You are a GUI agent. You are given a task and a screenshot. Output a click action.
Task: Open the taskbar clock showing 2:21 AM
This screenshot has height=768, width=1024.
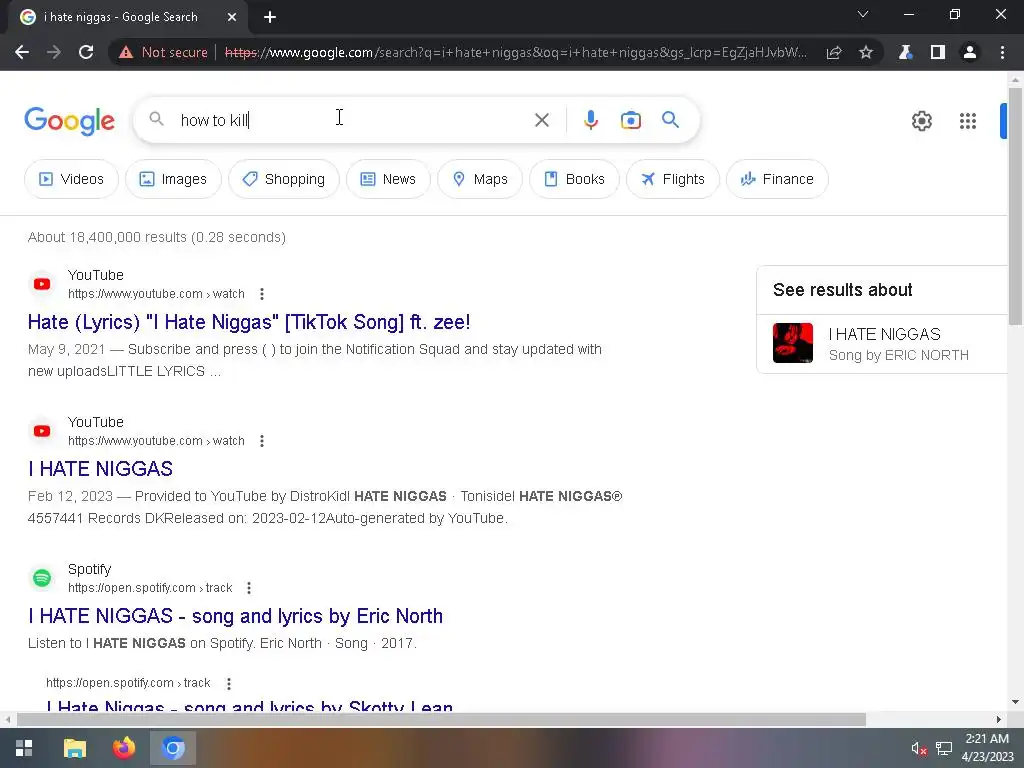point(987,748)
